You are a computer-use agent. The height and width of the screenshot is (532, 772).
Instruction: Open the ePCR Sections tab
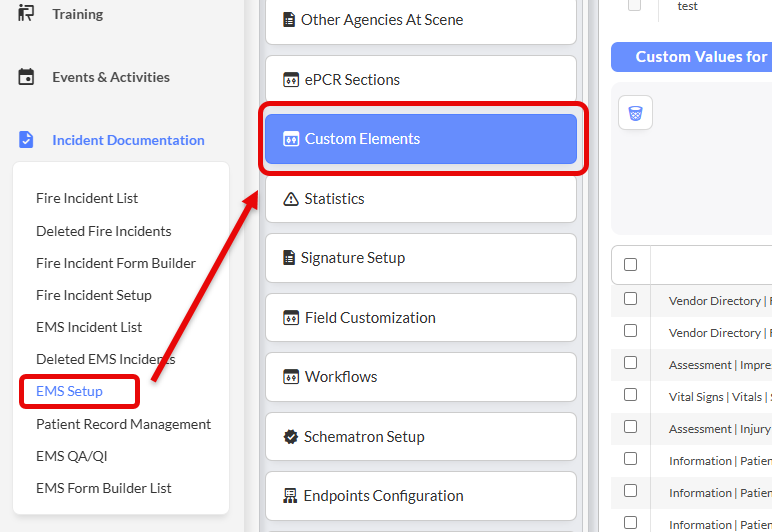[x=421, y=80]
